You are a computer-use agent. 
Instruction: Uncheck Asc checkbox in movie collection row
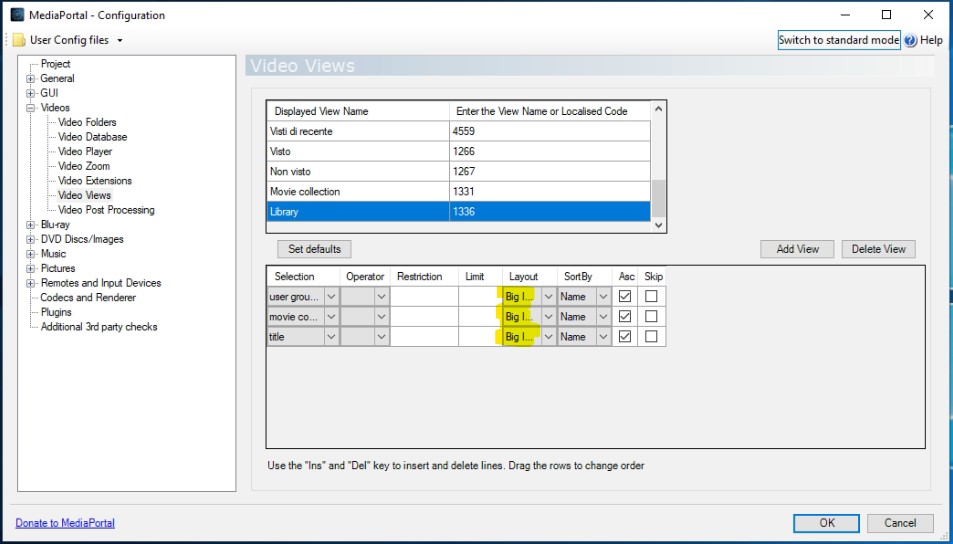click(625, 317)
